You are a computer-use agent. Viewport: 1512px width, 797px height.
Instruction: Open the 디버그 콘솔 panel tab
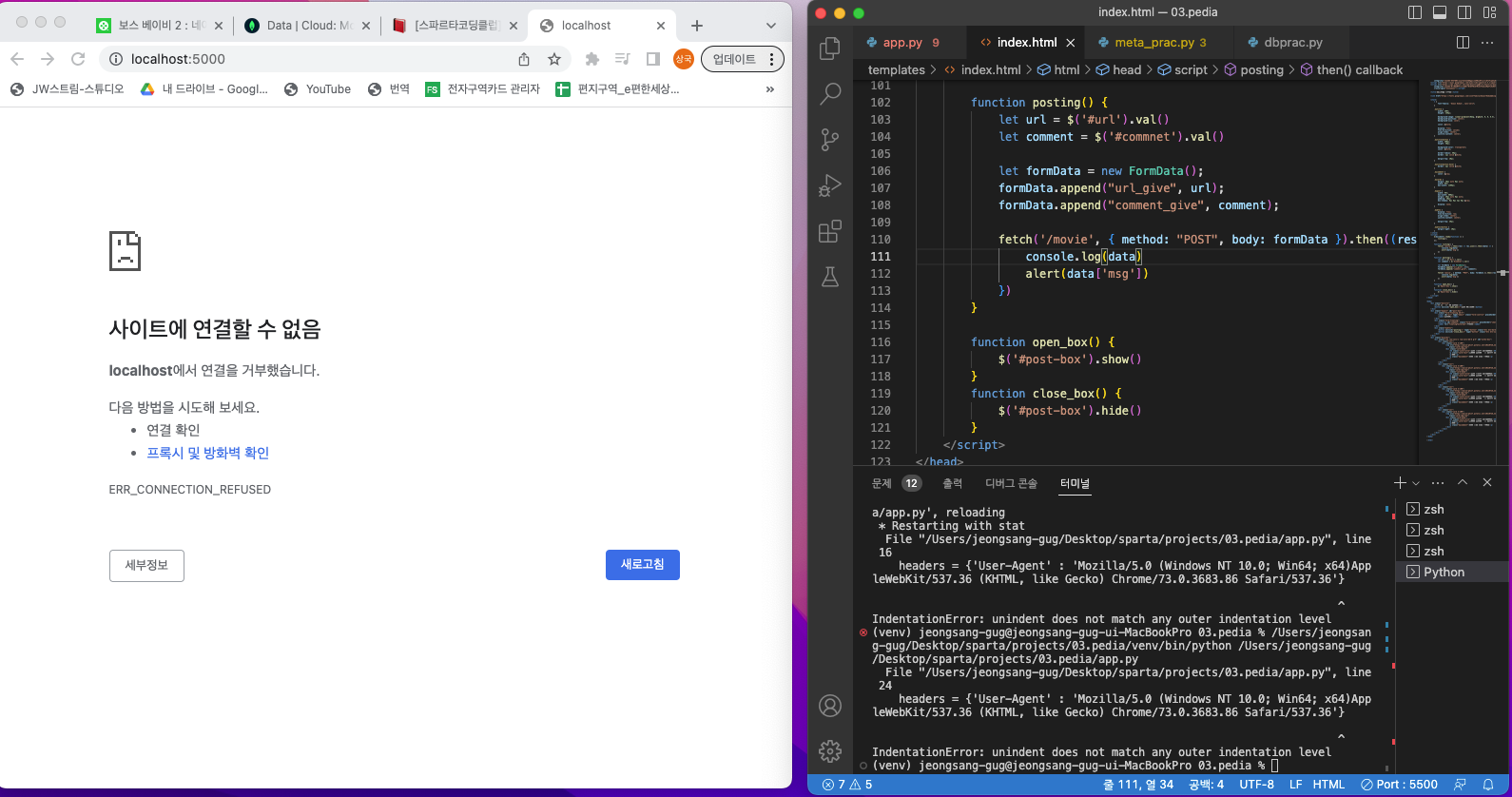(x=1011, y=483)
